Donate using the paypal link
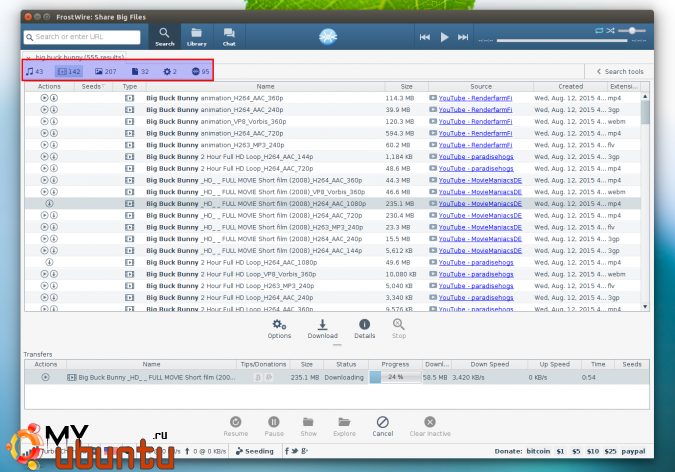 tap(633, 451)
